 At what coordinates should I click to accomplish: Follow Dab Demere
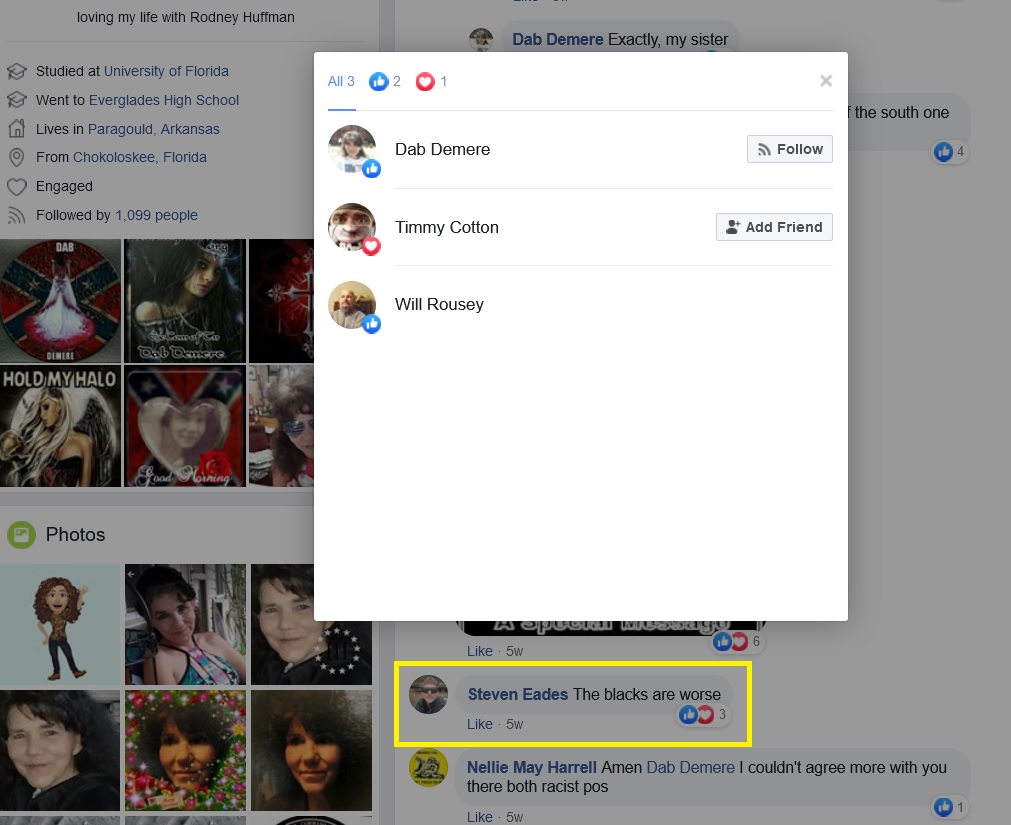(790, 149)
